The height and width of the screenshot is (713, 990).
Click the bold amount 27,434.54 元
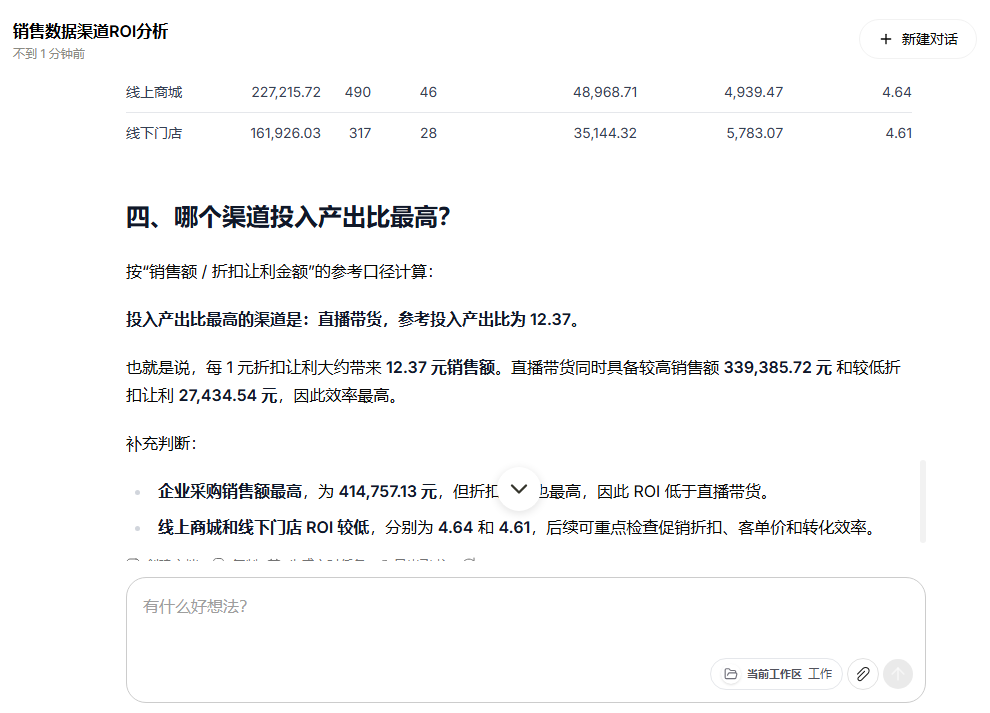click(x=228, y=396)
